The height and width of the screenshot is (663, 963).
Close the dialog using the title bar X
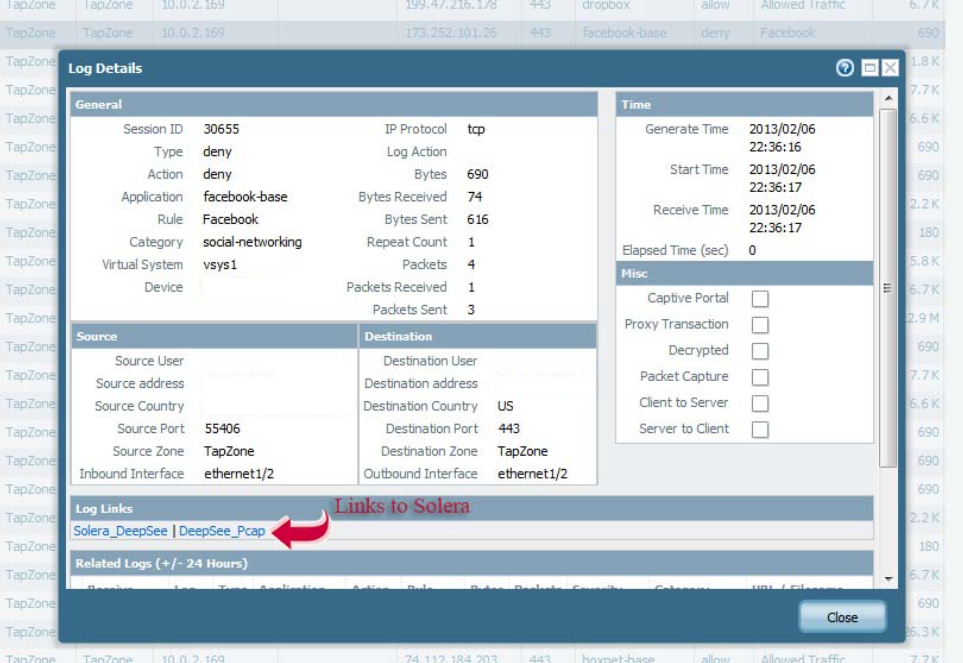click(890, 68)
